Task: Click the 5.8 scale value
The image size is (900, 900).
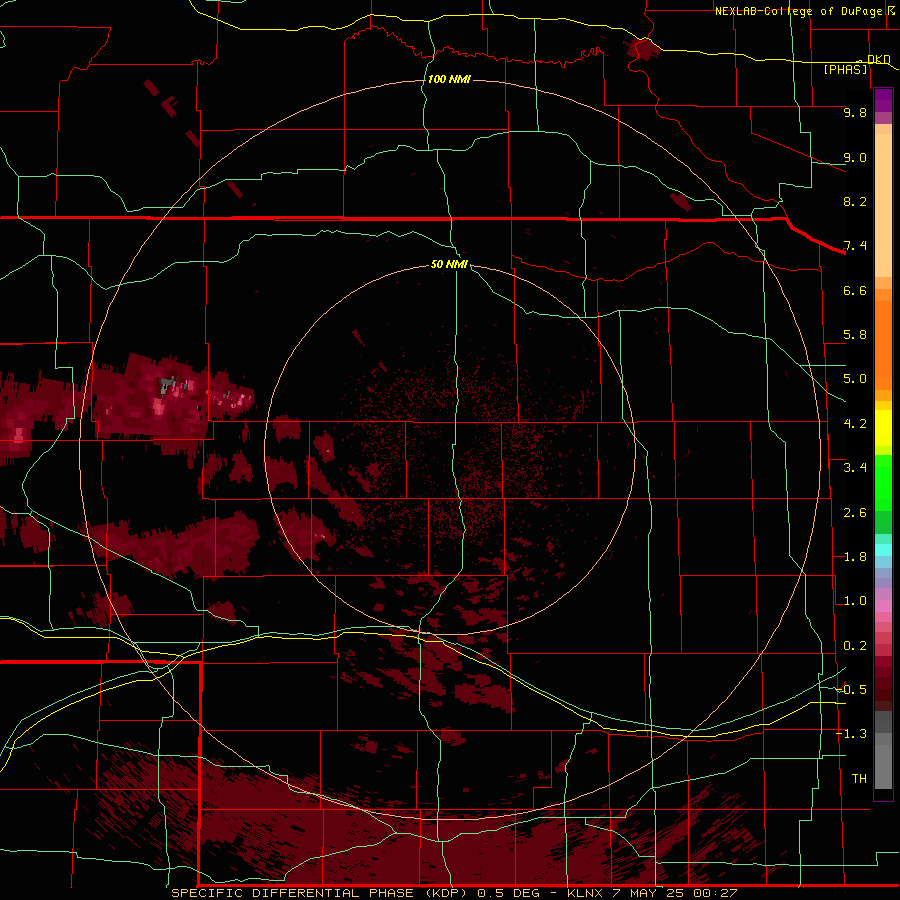Action: (x=855, y=335)
